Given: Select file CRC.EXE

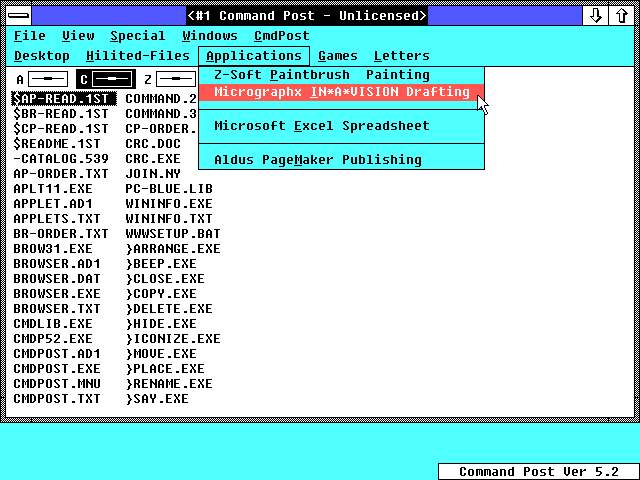Looking at the screenshot, I should pyautogui.click(x=153, y=158).
